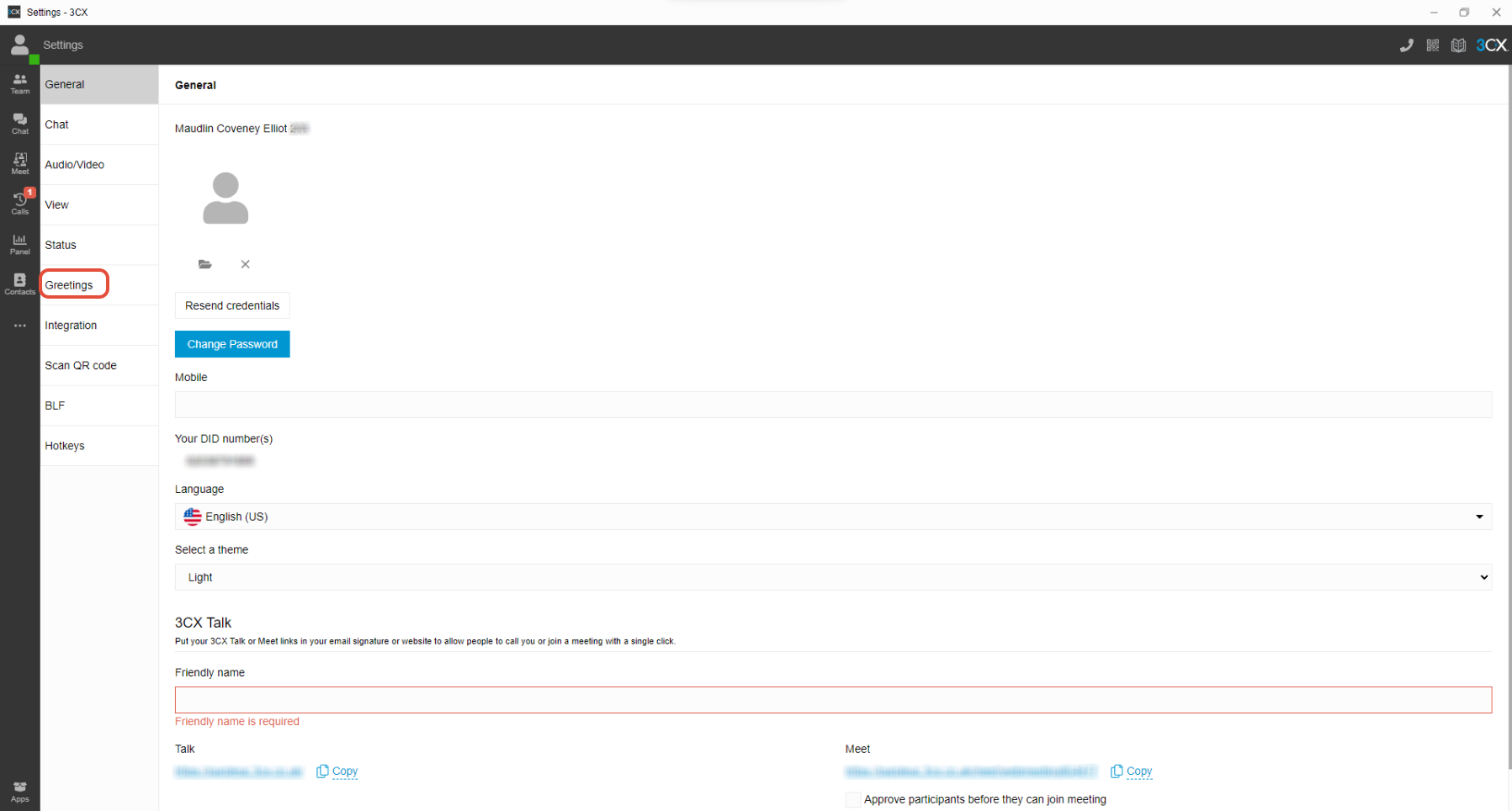1512x811 pixels.
Task: Click the profile picture placeholder
Action: point(225,199)
